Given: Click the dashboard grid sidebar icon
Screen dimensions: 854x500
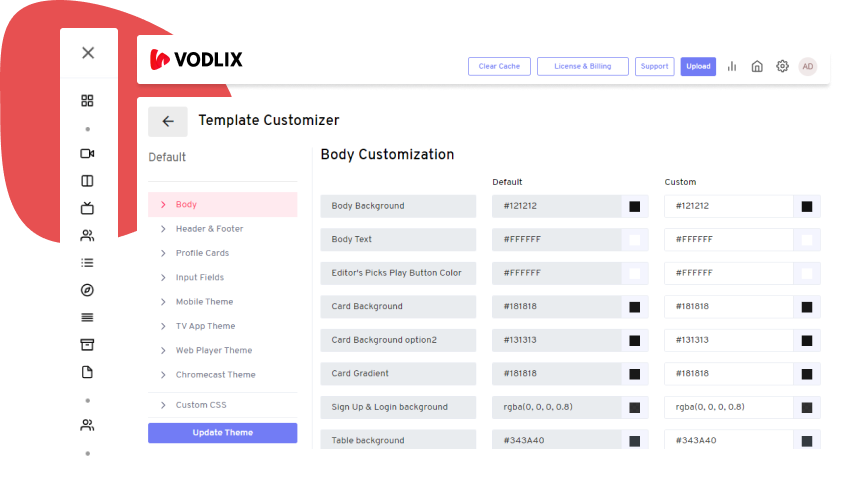Looking at the screenshot, I should [87, 100].
